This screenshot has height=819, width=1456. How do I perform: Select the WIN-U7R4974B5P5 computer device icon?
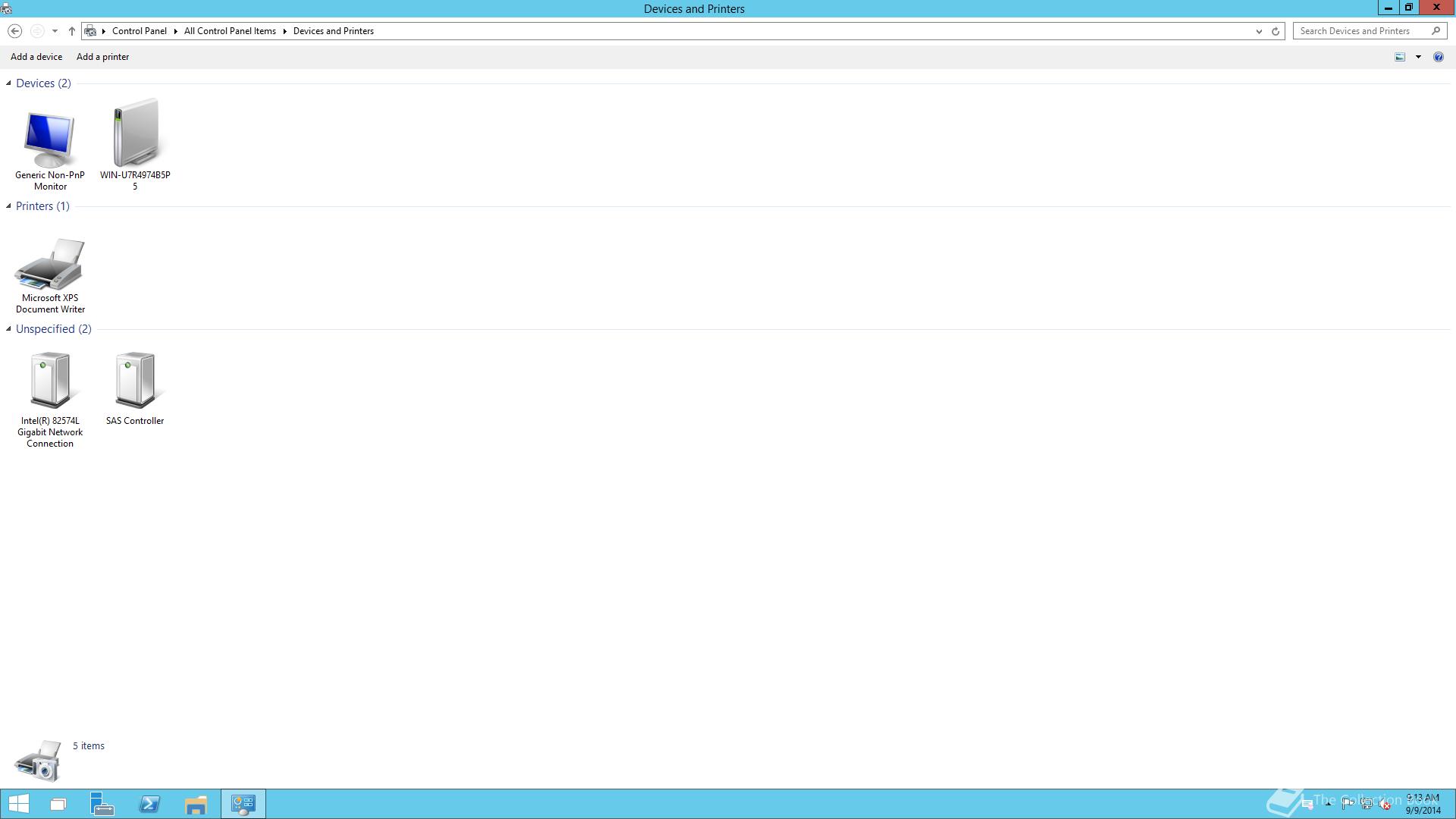[x=136, y=133]
